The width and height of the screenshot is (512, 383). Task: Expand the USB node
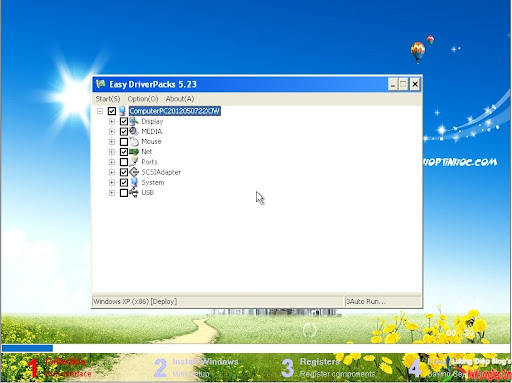(112, 193)
